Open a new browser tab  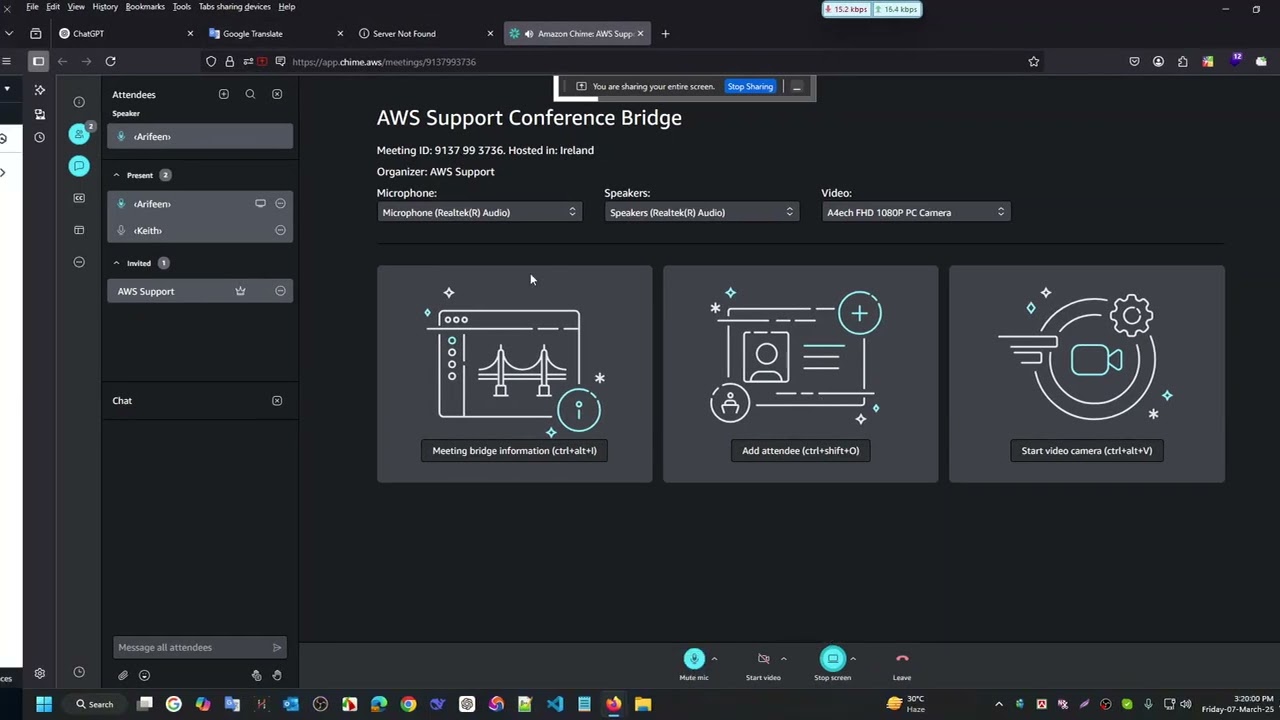tap(665, 34)
